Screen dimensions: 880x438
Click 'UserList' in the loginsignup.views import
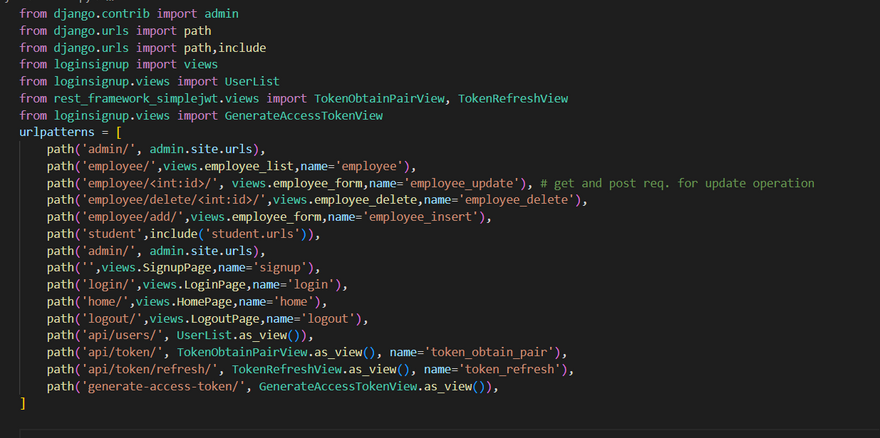click(x=252, y=82)
